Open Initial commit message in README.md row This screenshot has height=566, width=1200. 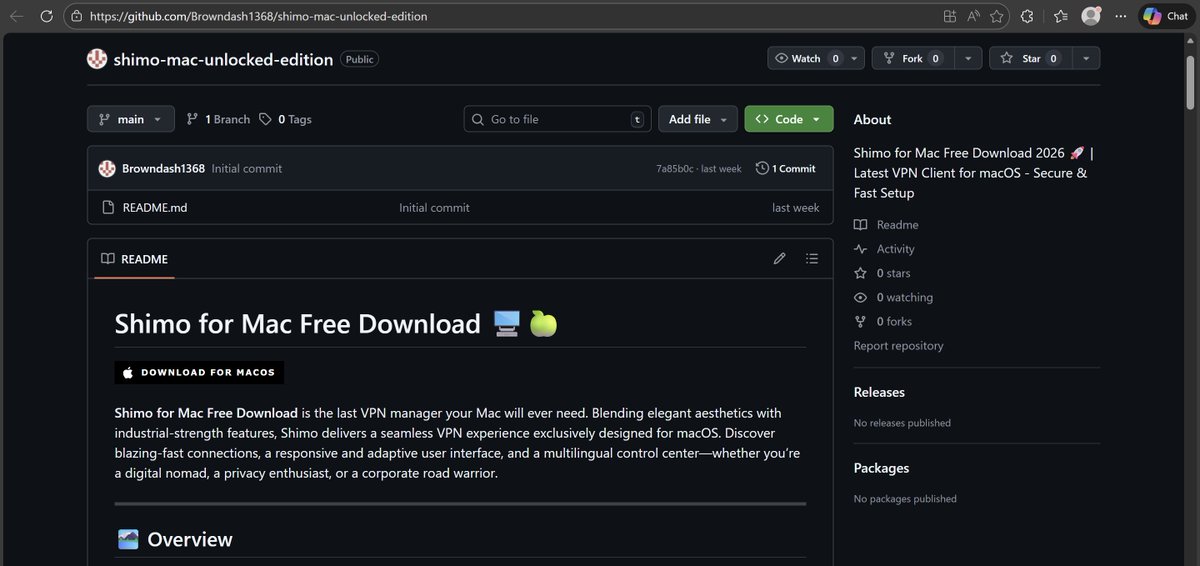pos(434,208)
